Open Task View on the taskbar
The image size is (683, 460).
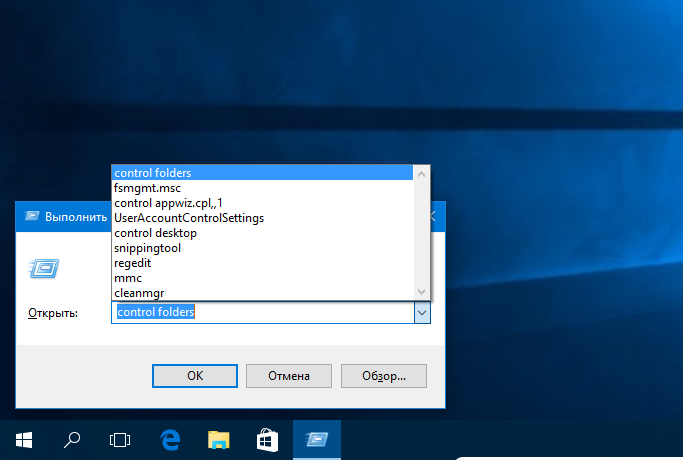pyautogui.click(x=120, y=440)
